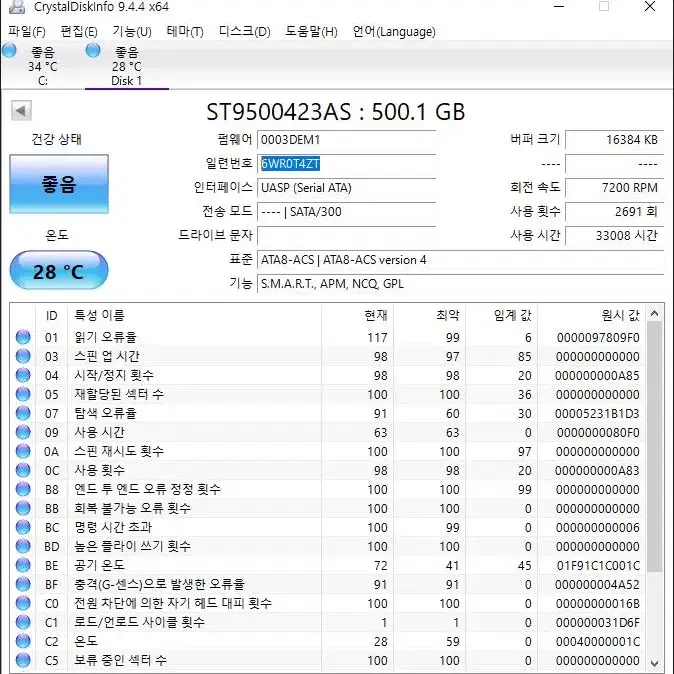Click the CrystalDiskInfo title bar app icon
This screenshot has width=674, height=674.
[x=17, y=6]
